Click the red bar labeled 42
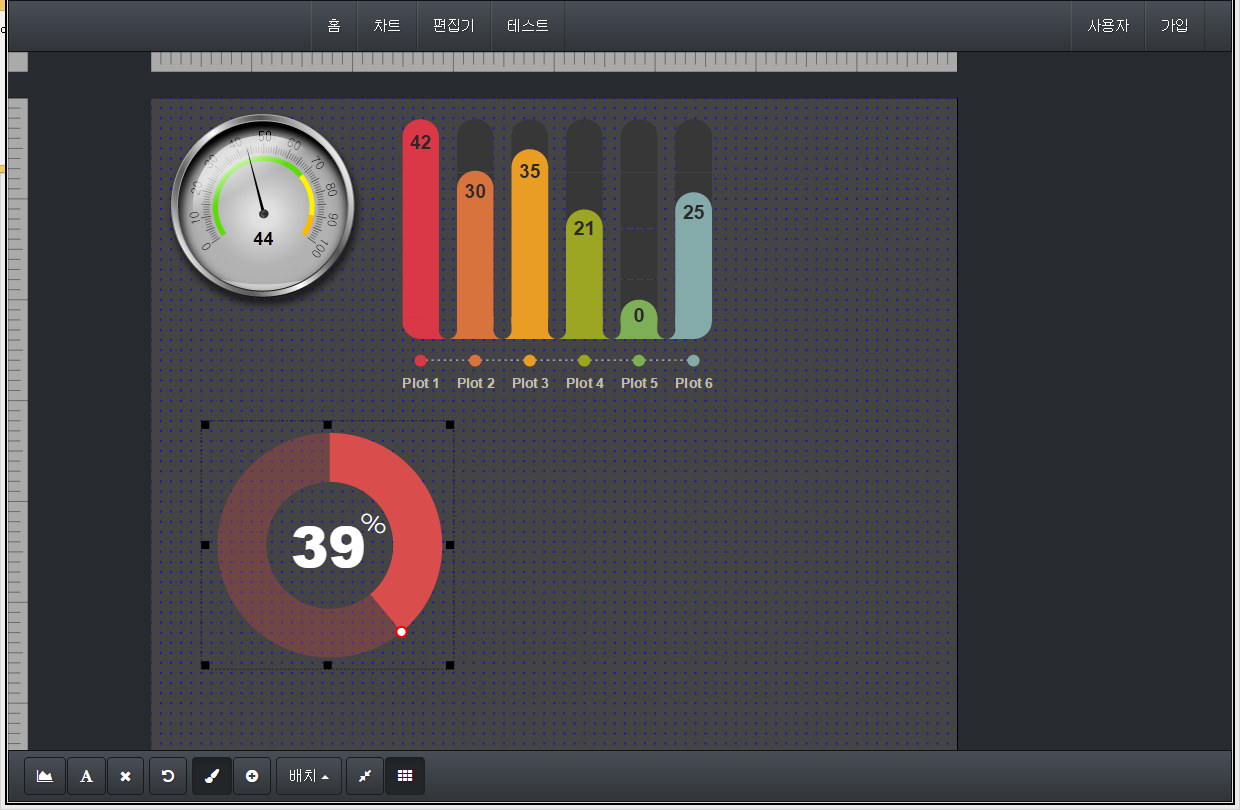 [x=421, y=229]
